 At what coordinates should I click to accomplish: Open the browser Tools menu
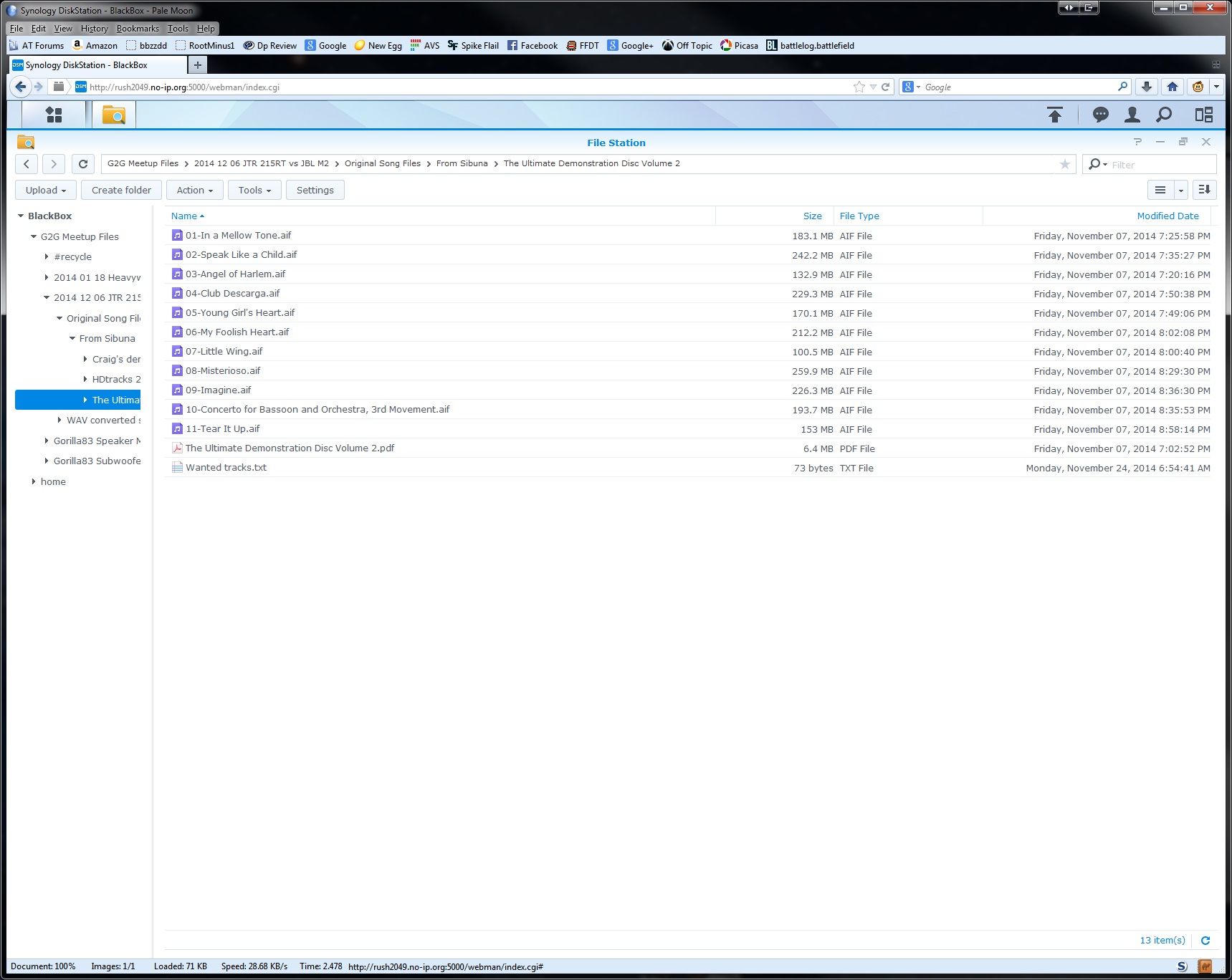178,29
